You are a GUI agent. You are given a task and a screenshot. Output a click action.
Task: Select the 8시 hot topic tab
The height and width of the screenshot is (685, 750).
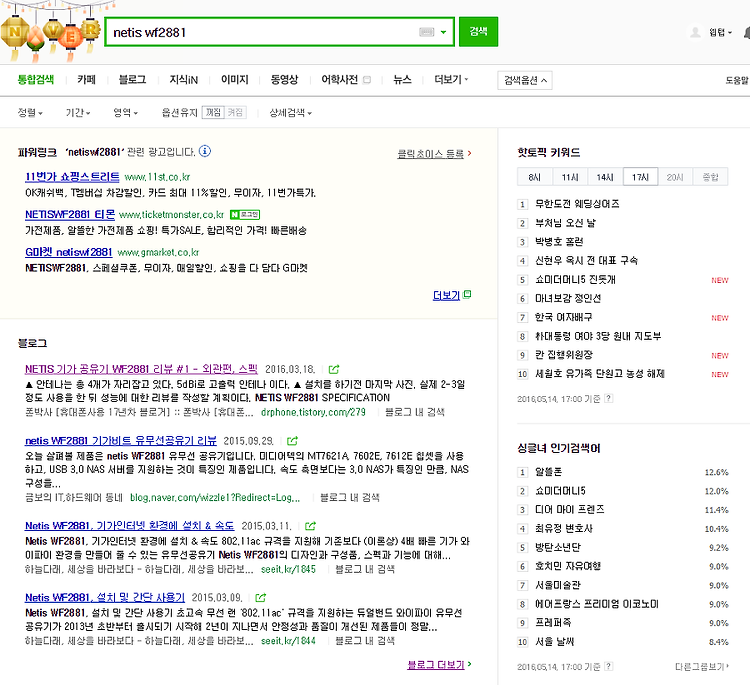point(535,177)
